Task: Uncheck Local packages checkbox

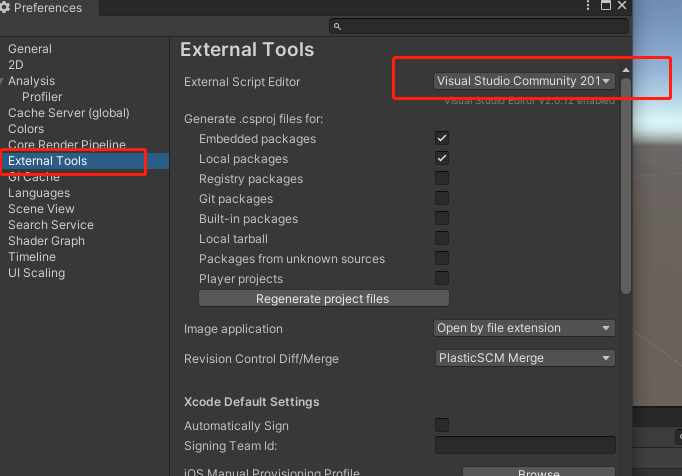Action: click(x=442, y=158)
